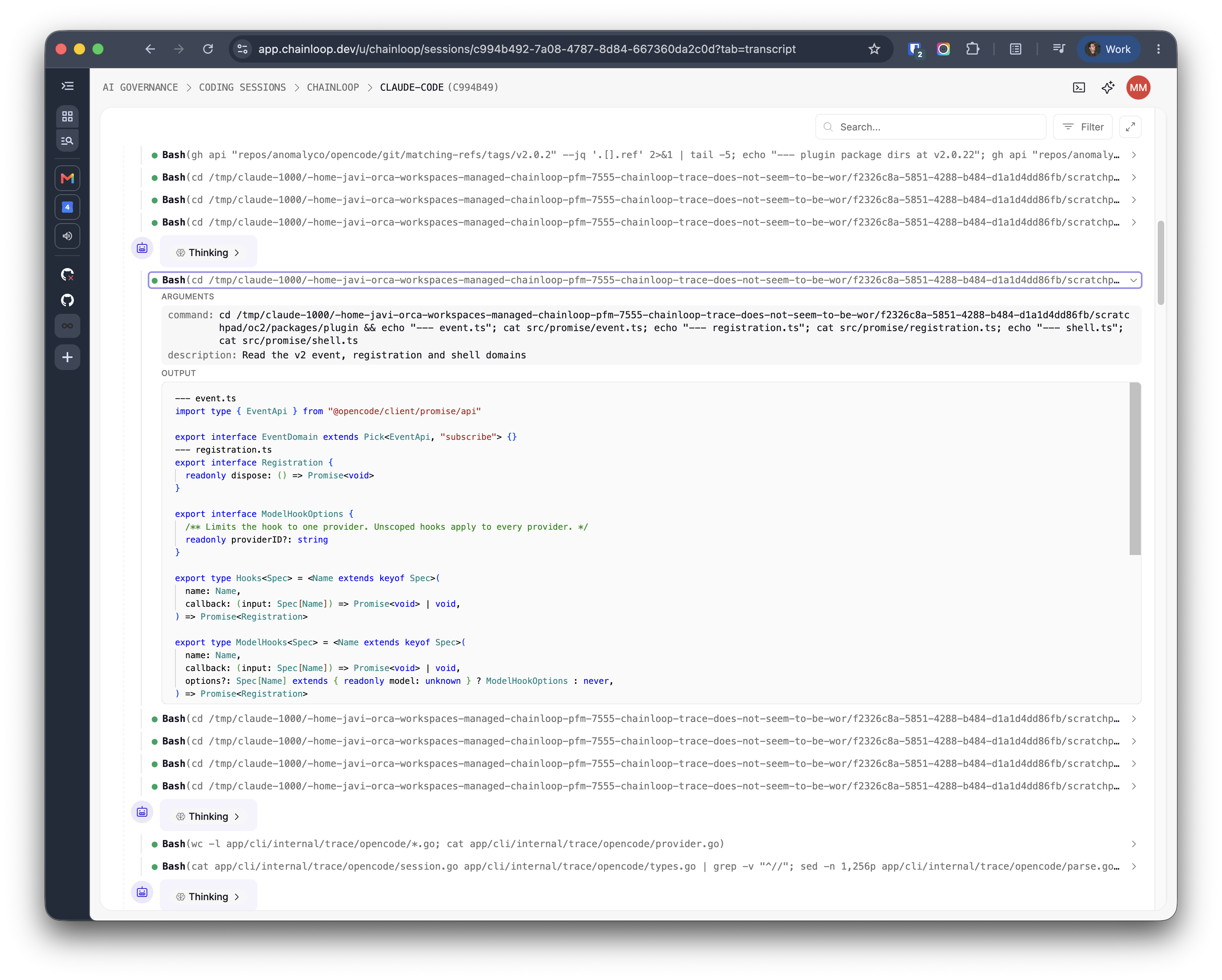Click 'readonly providerID?: string' line
1222x980 pixels.
[257, 539]
